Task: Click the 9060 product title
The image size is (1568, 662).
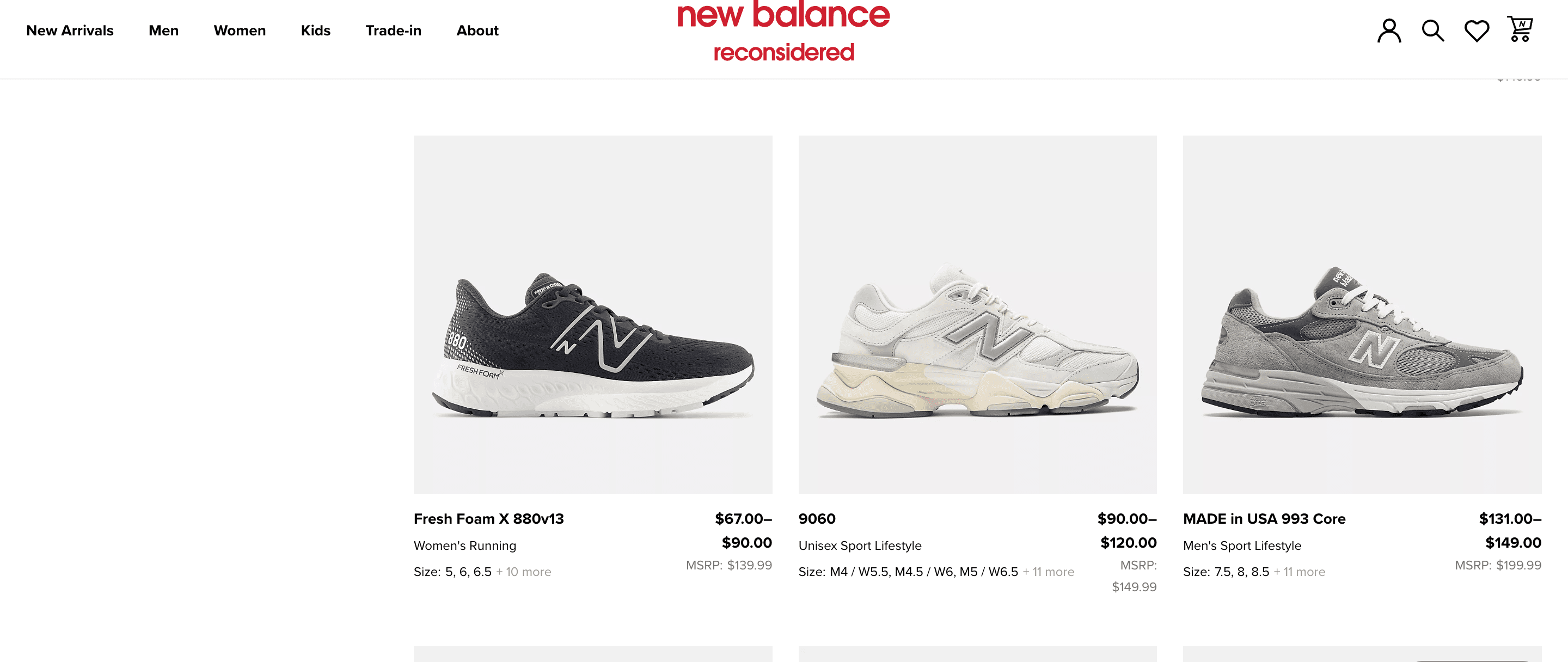Action: (817, 519)
